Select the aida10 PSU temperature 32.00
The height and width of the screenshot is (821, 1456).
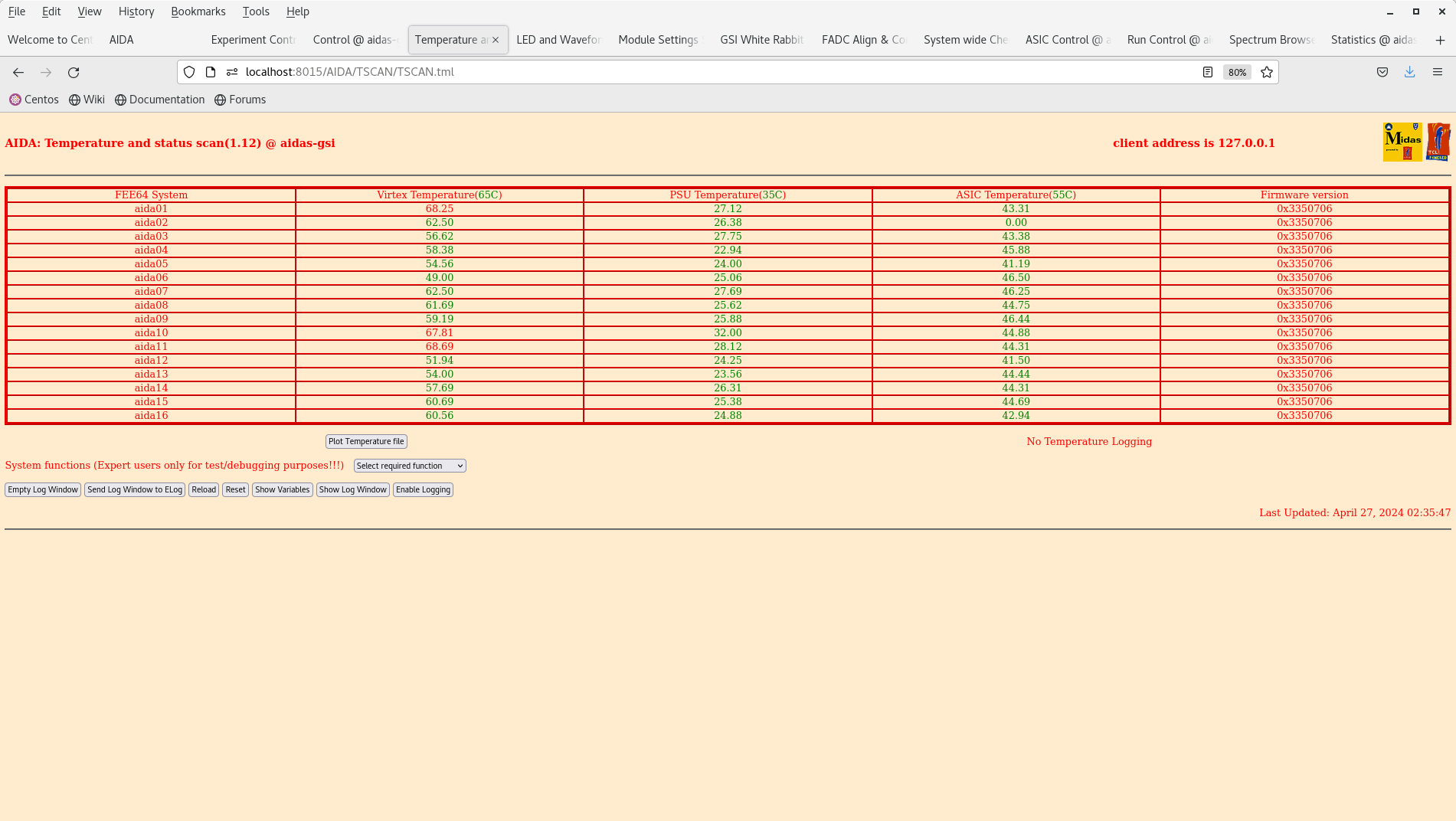point(728,332)
